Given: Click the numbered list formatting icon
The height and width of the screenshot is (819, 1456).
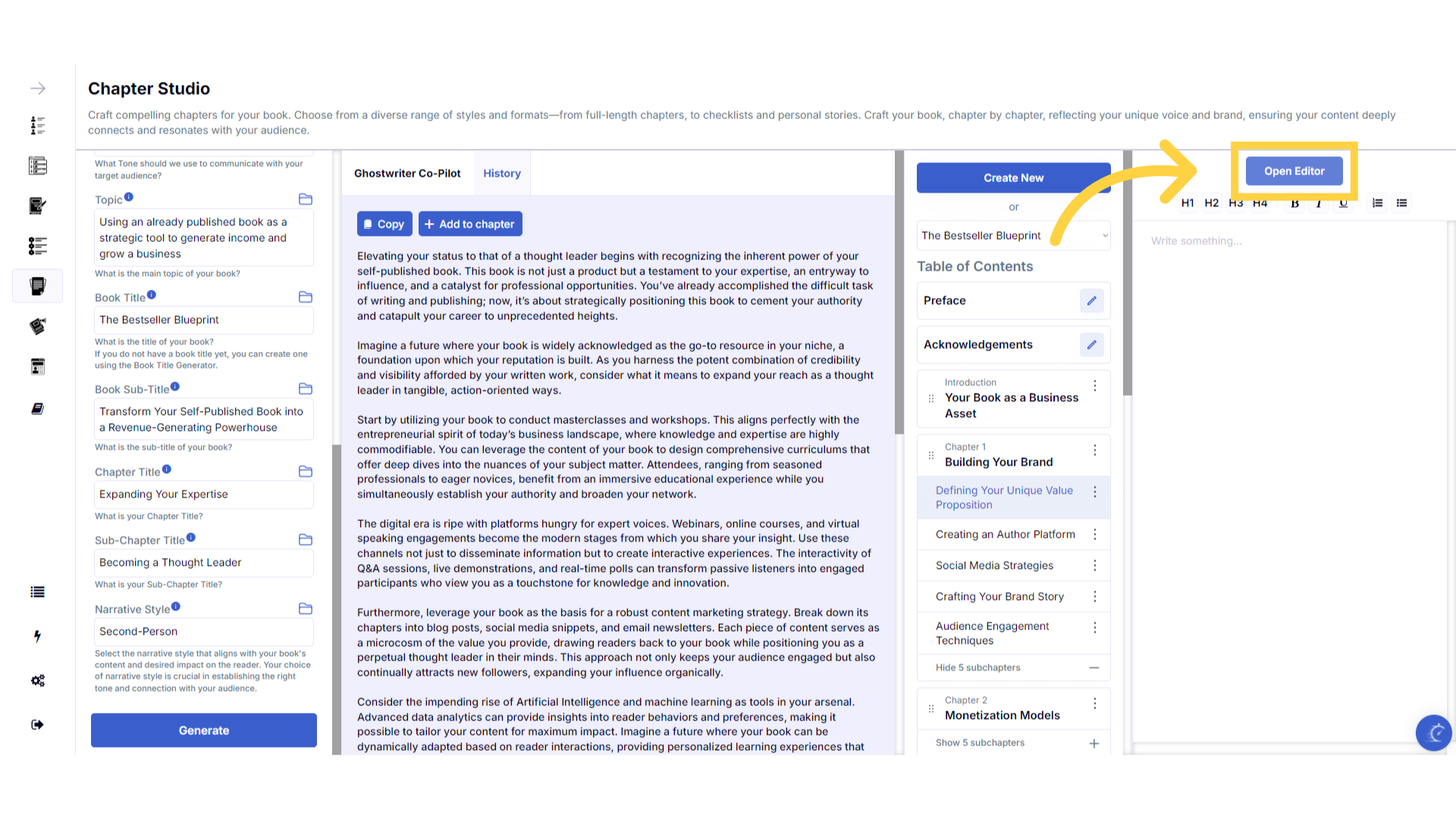Looking at the screenshot, I should (x=1377, y=203).
